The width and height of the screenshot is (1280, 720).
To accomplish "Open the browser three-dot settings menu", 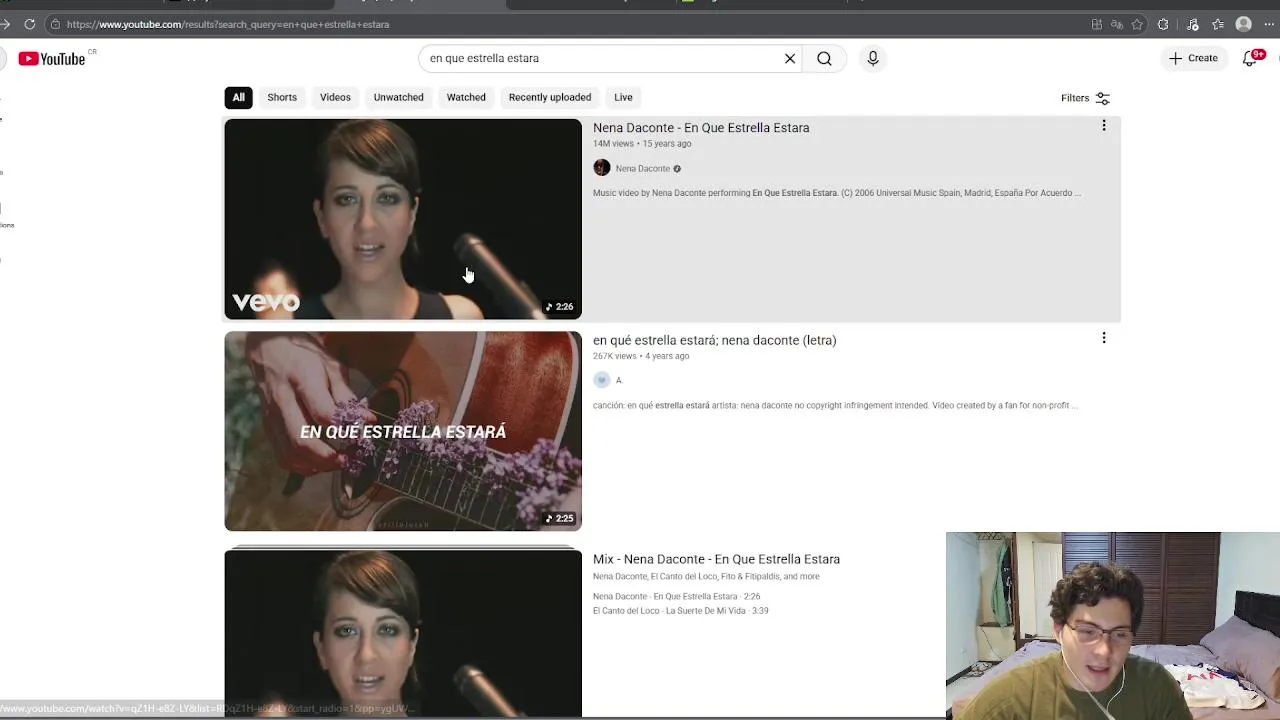I will (x=1271, y=24).
